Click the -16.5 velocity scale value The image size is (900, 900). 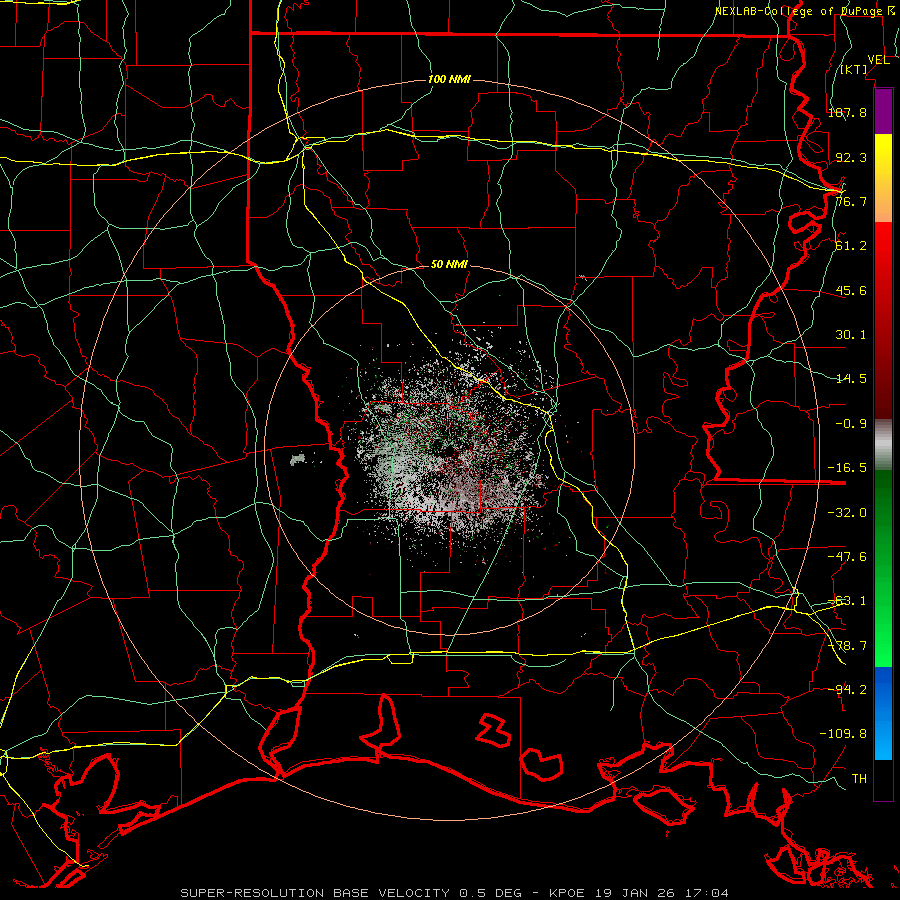coord(847,467)
